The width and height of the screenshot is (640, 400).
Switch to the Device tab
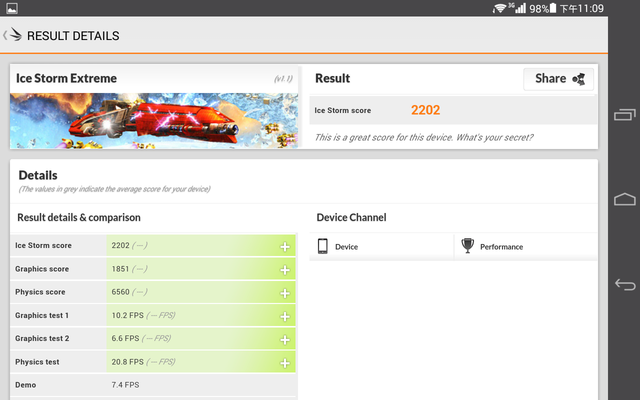click(x=381, y=247)
